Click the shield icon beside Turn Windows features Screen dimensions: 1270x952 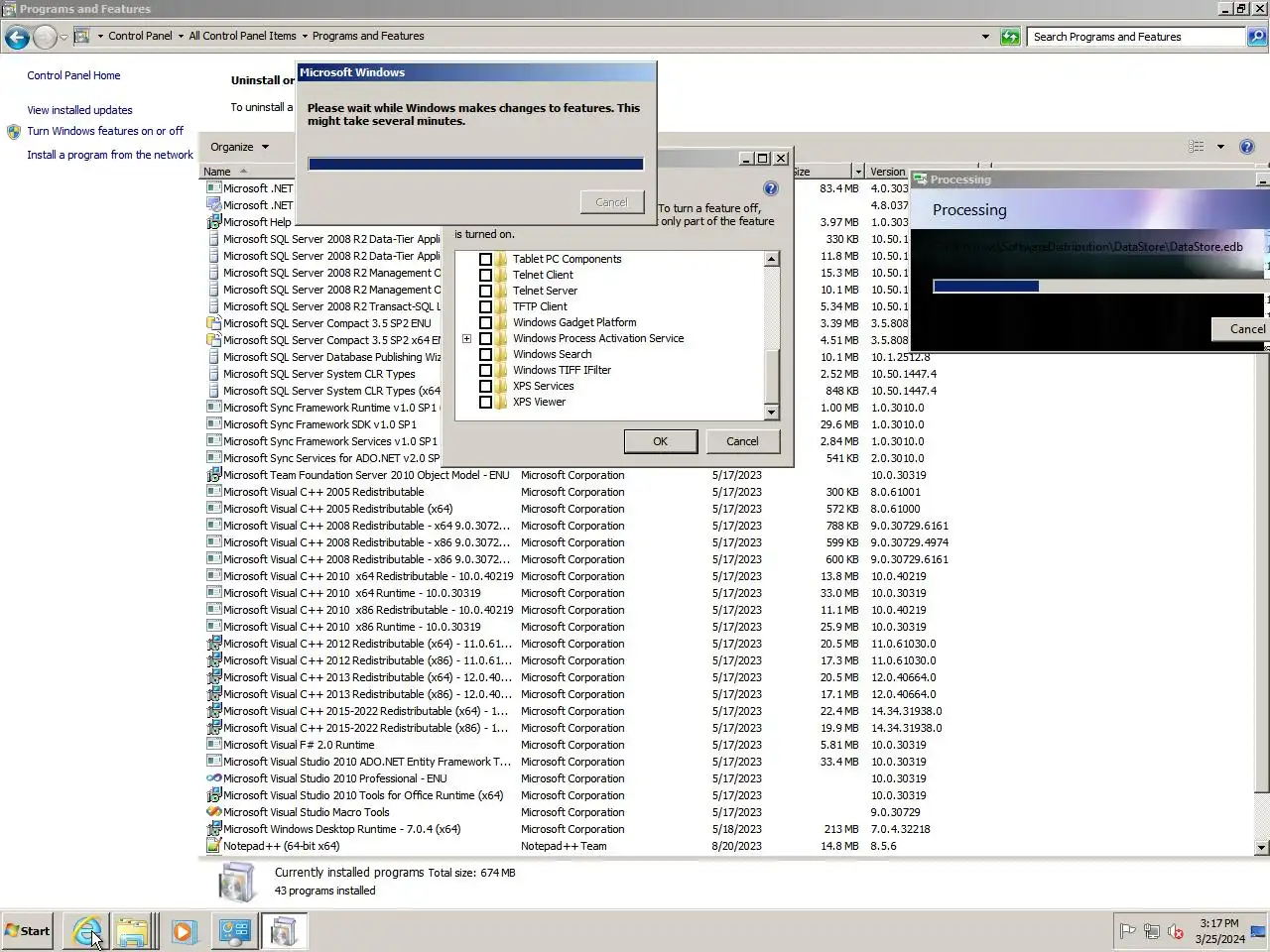(x=14, y=131)
